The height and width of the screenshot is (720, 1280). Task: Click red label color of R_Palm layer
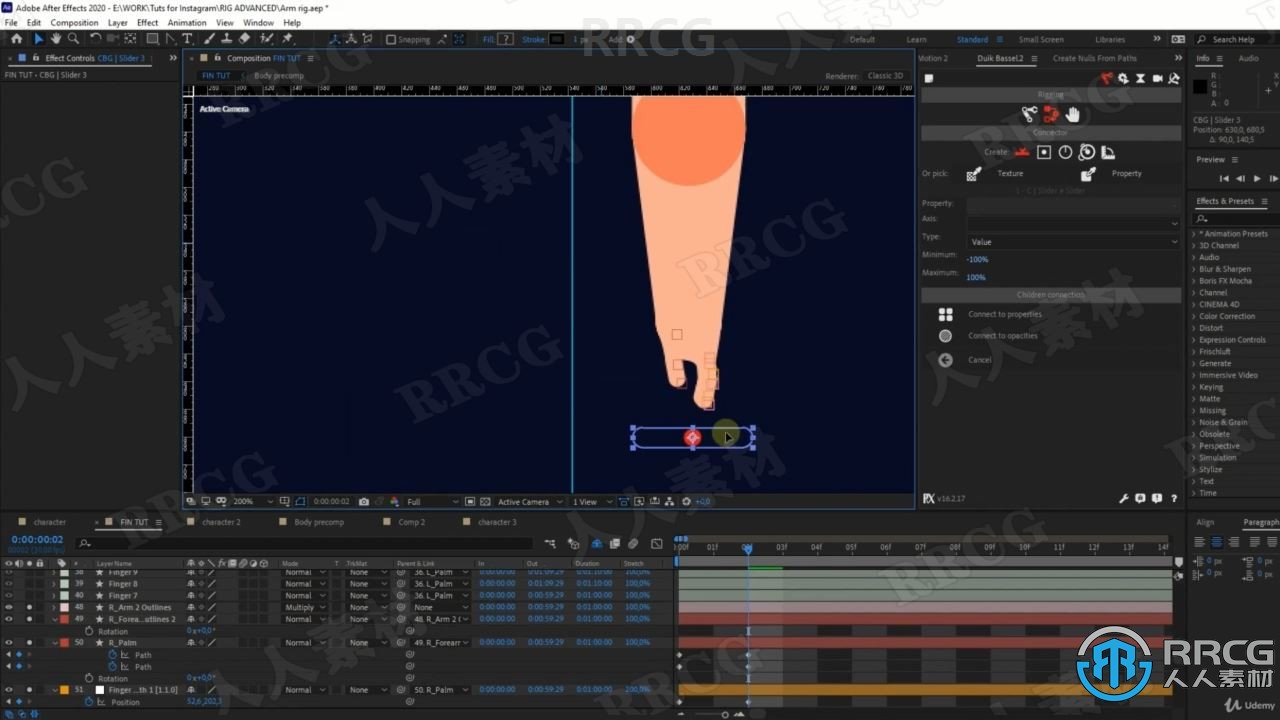click(64, 643)
